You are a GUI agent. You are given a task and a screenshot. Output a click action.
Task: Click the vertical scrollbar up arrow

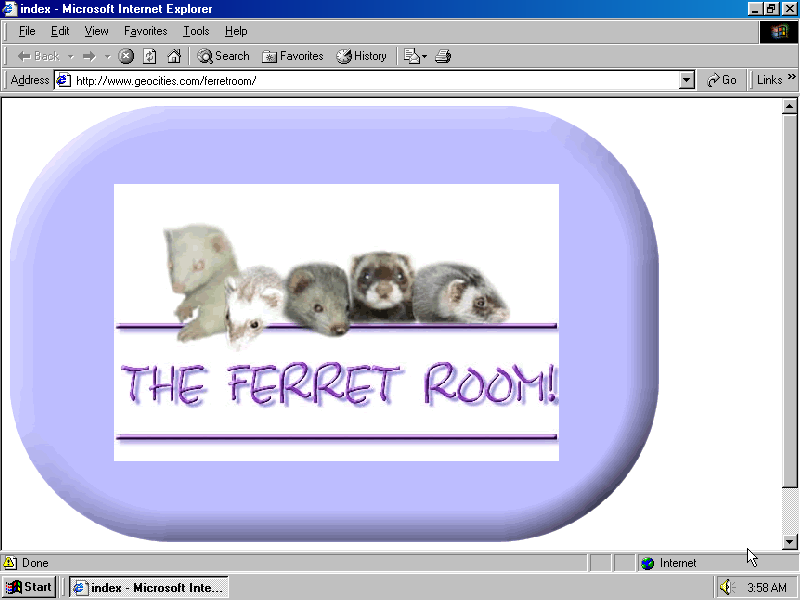(x=789, y=107)
